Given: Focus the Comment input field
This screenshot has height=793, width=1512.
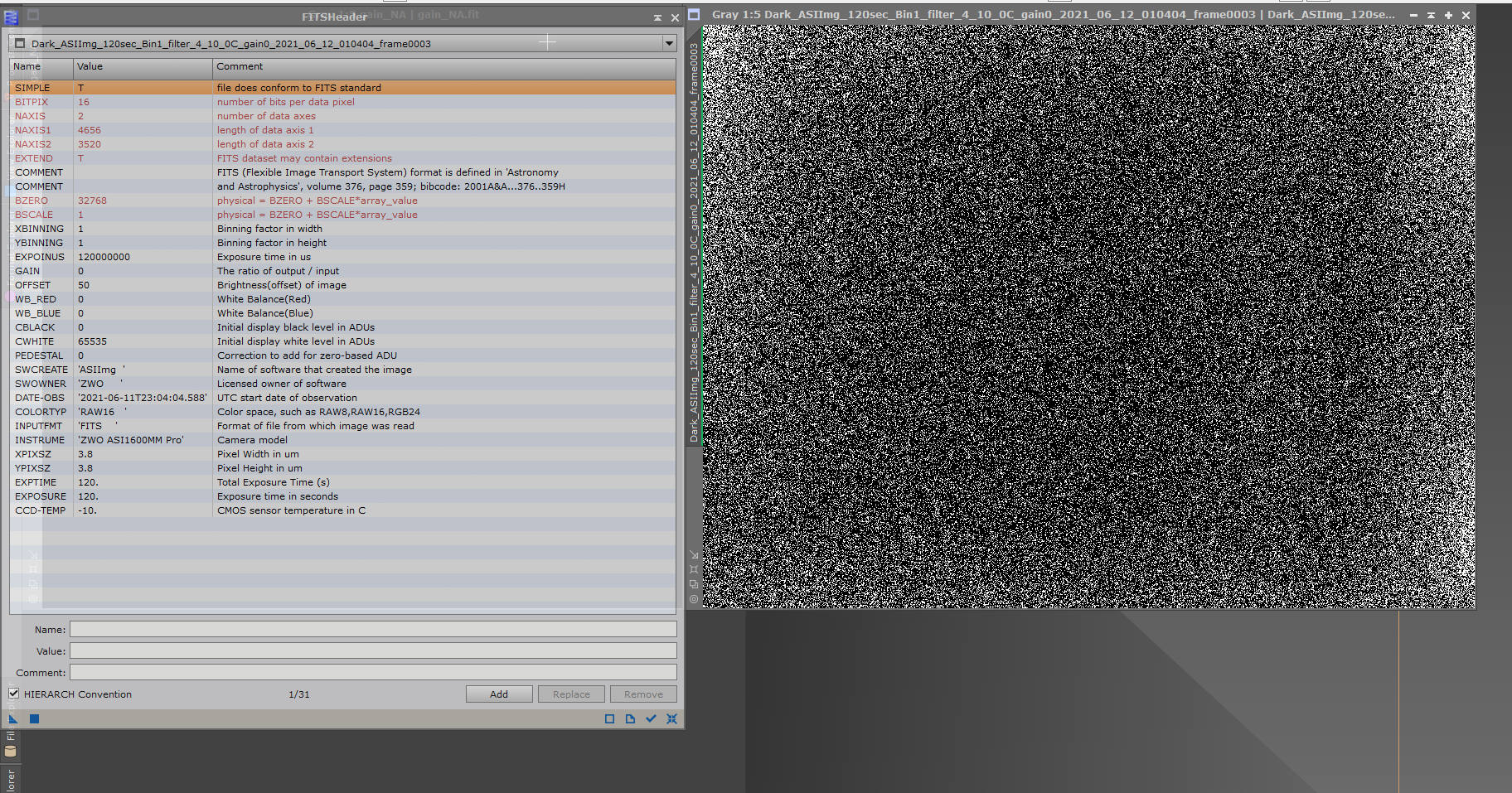Looking at the screenshot, I should [x=373, y=673].
